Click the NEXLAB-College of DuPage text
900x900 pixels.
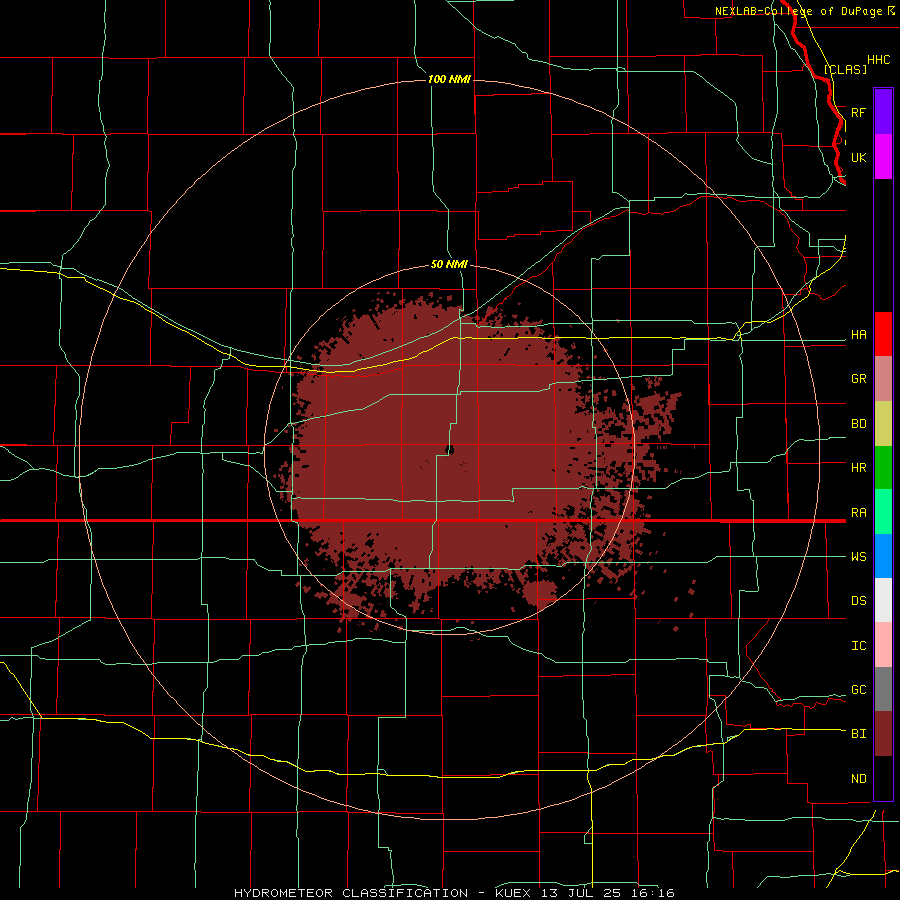(x=800, y=11)
